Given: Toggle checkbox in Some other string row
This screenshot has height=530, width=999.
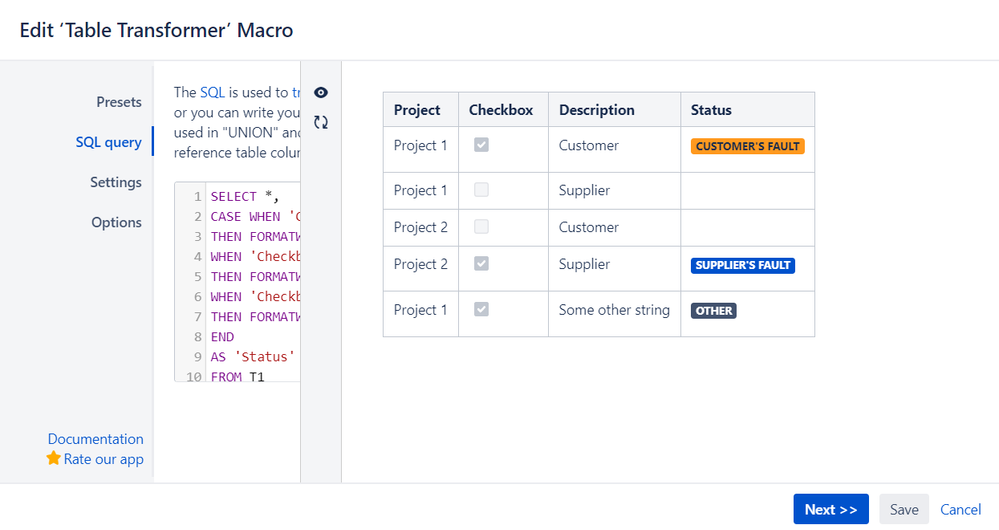Looking at the screenshot, I should pos(481,310).
